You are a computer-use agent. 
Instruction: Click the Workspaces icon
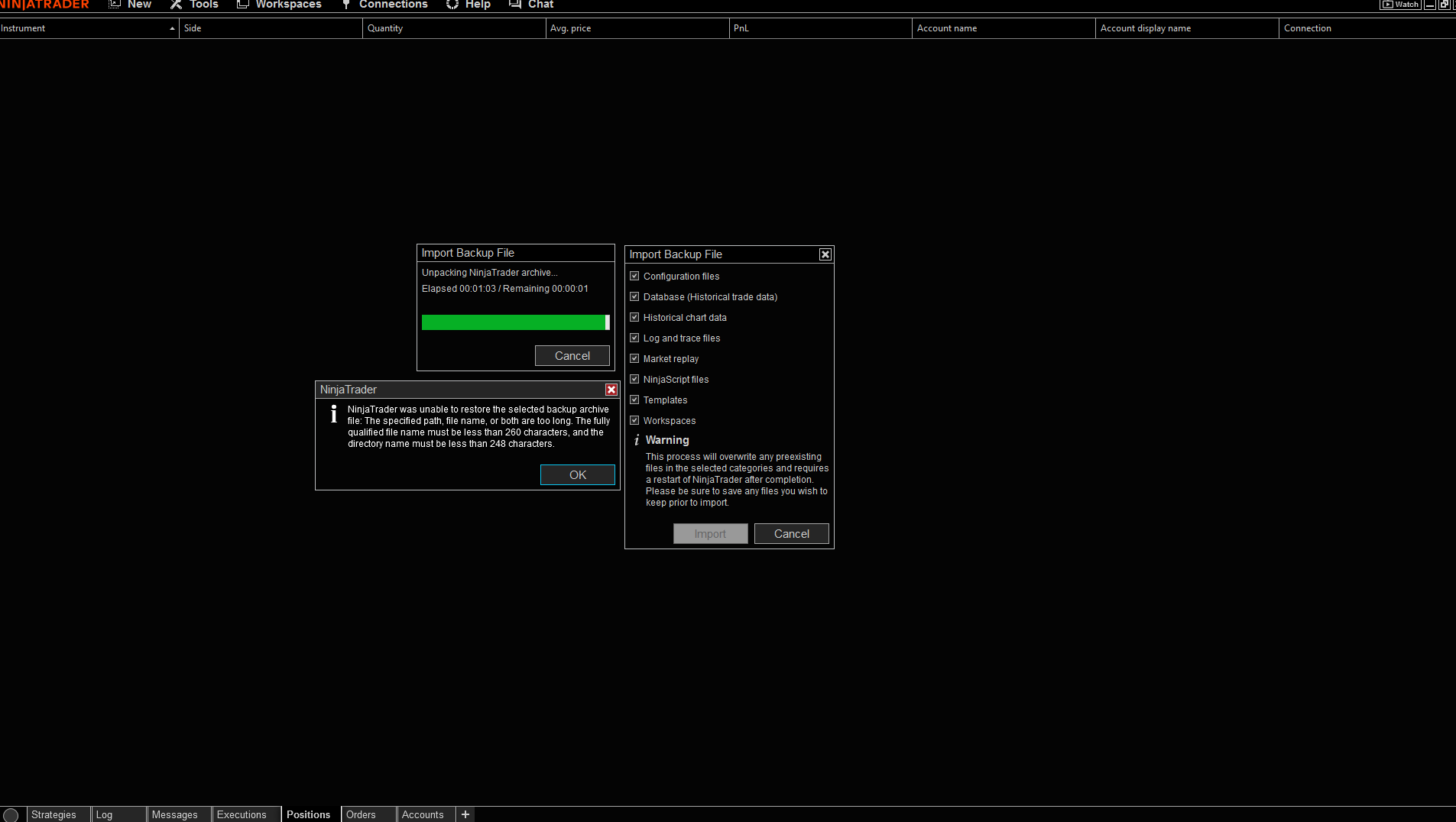pyautogui.click(x=242, y=5)
